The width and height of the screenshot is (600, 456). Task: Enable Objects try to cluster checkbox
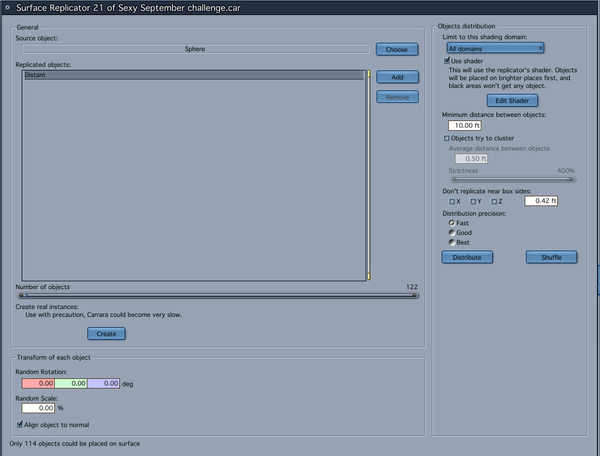pos(447,138)
